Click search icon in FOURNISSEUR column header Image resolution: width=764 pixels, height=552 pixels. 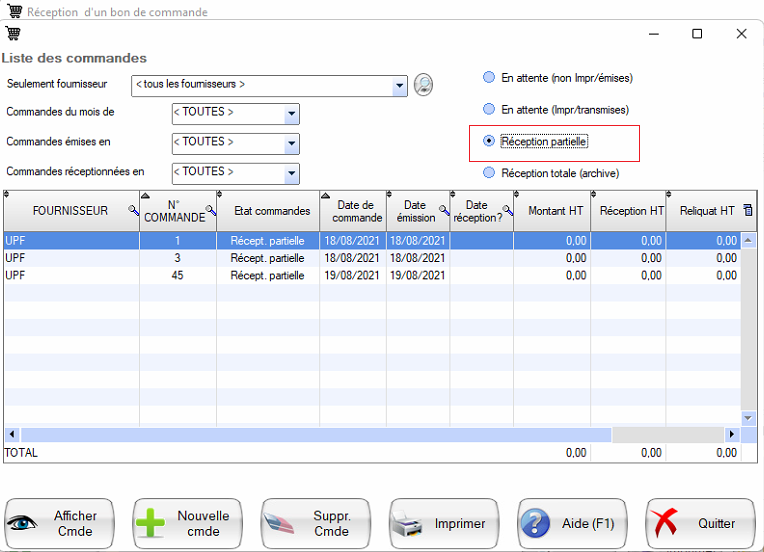(133, 211)
